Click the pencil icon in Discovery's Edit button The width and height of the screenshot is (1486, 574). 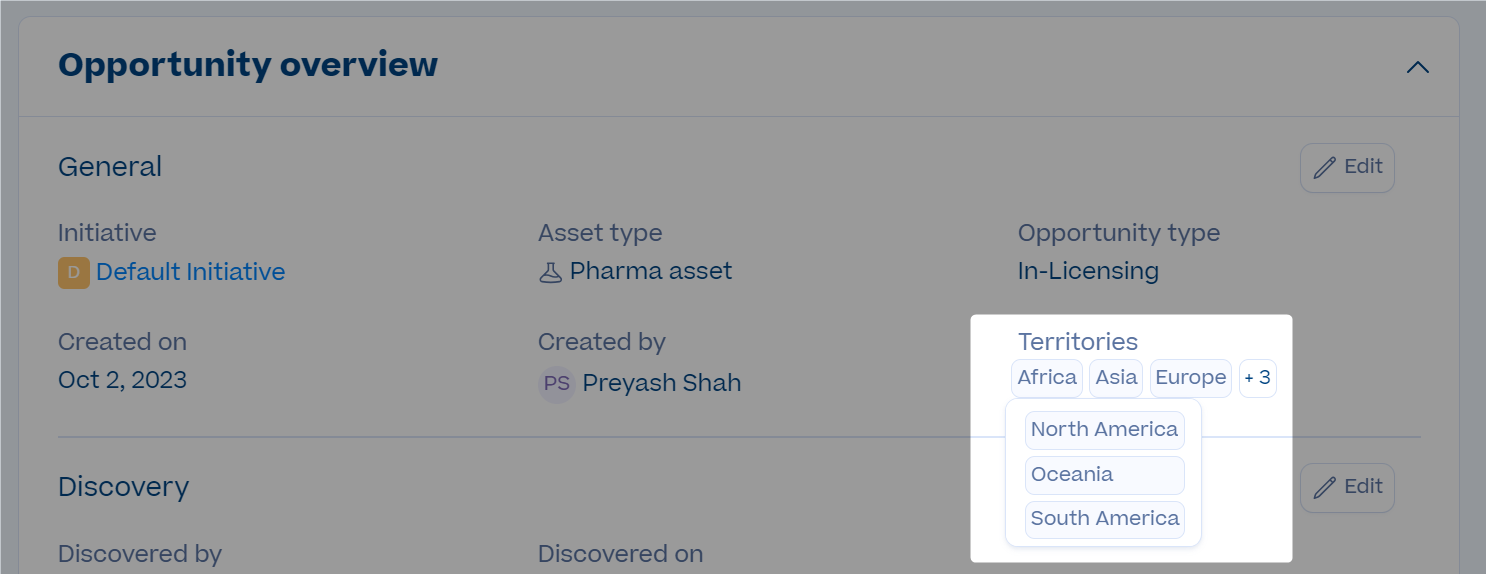1324,488
